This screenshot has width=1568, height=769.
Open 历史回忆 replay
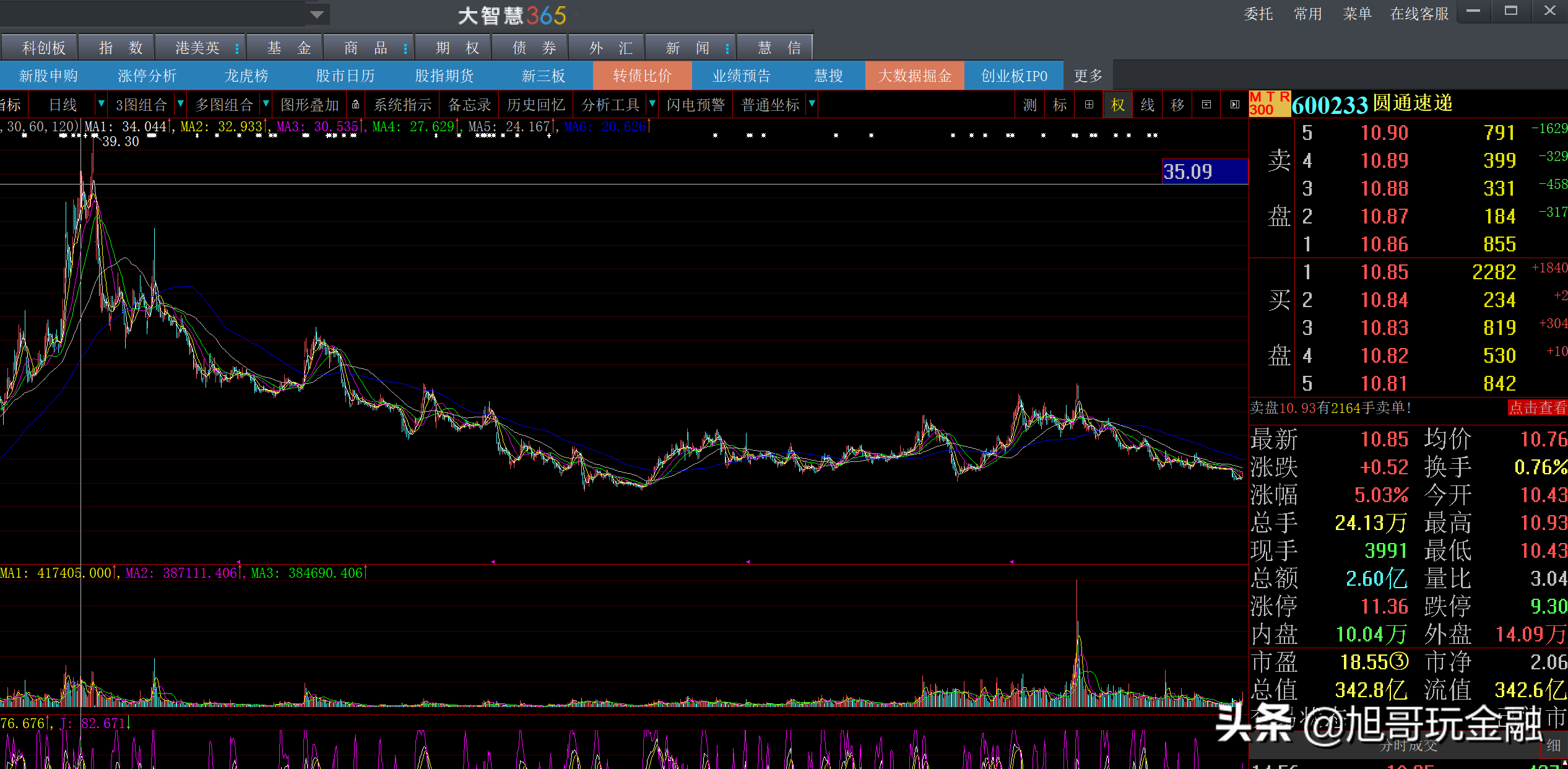coord(536,105)
